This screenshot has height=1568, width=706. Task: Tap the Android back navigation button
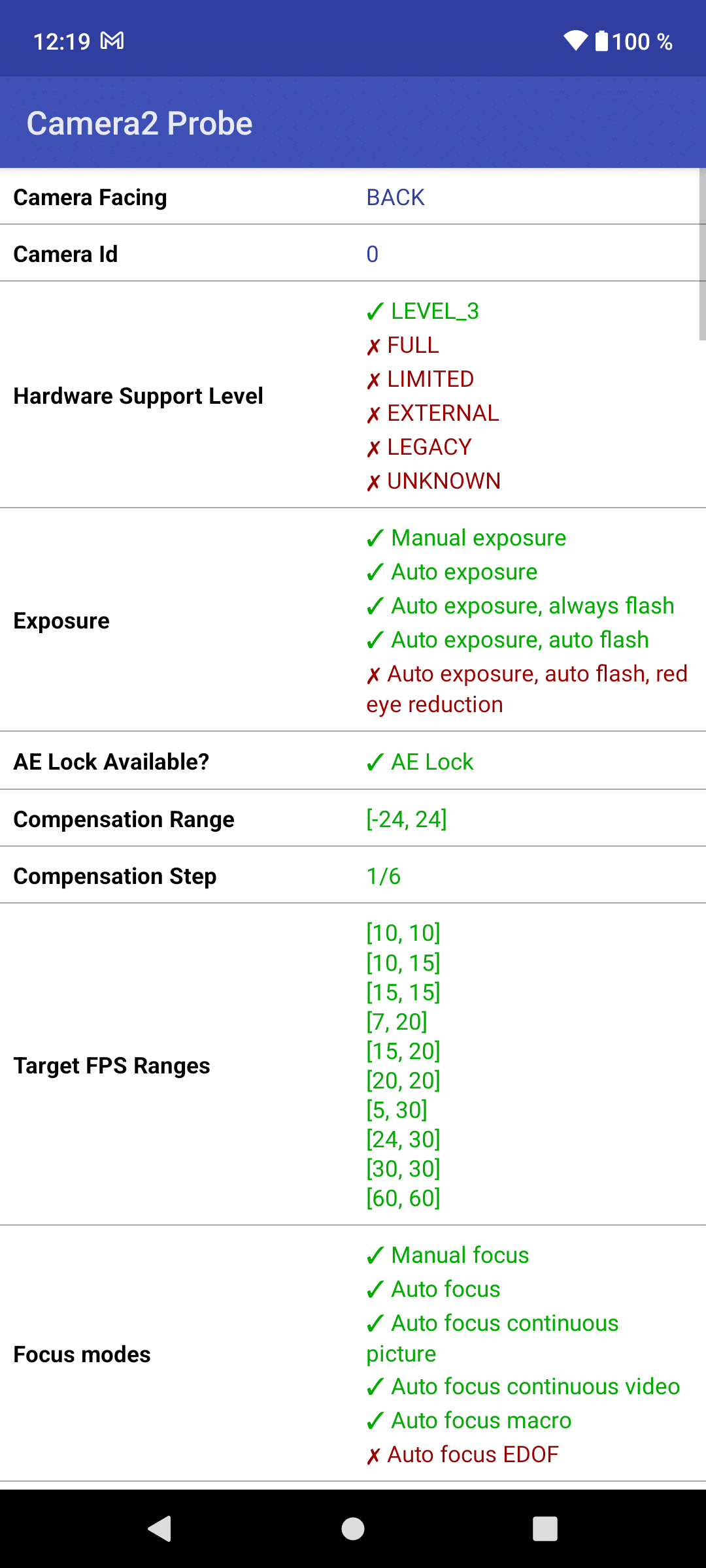tap(160, 1529)
